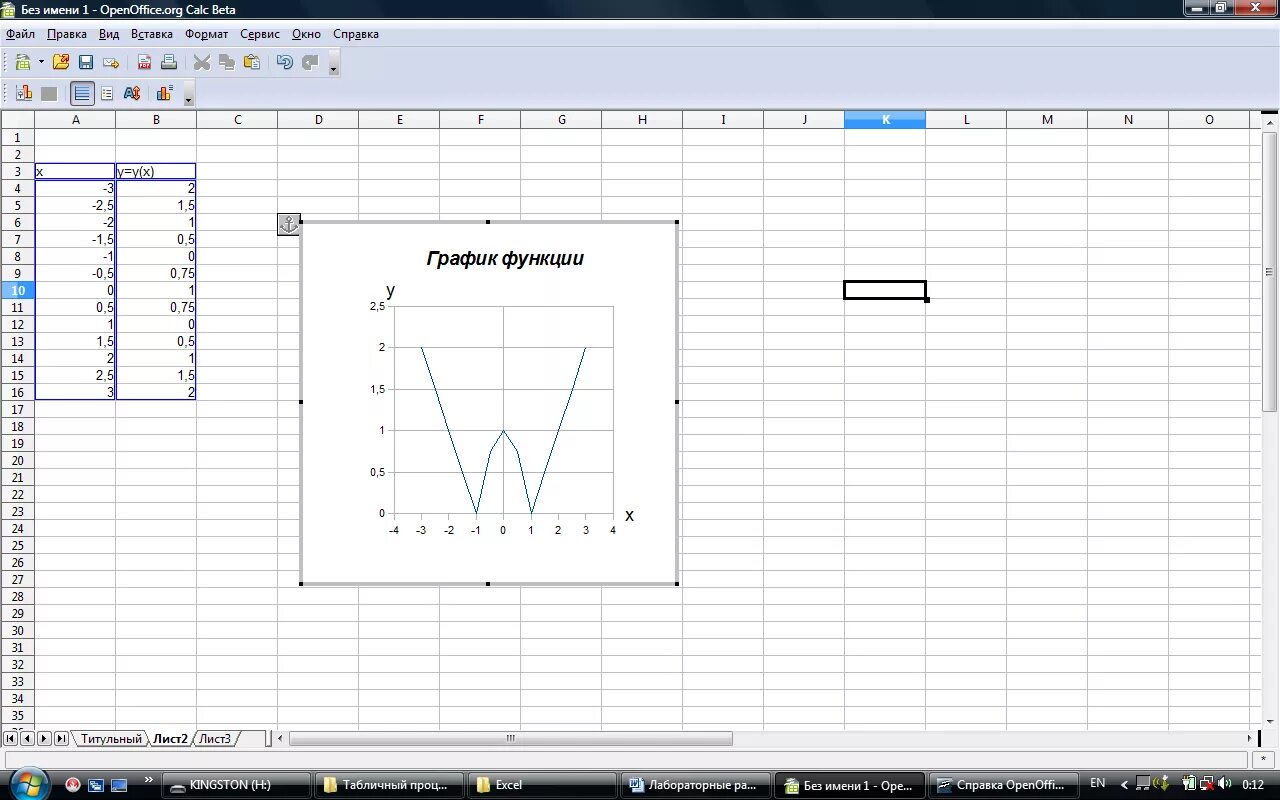
Task: Export directly as PDF icon
Action: point(144,62)
